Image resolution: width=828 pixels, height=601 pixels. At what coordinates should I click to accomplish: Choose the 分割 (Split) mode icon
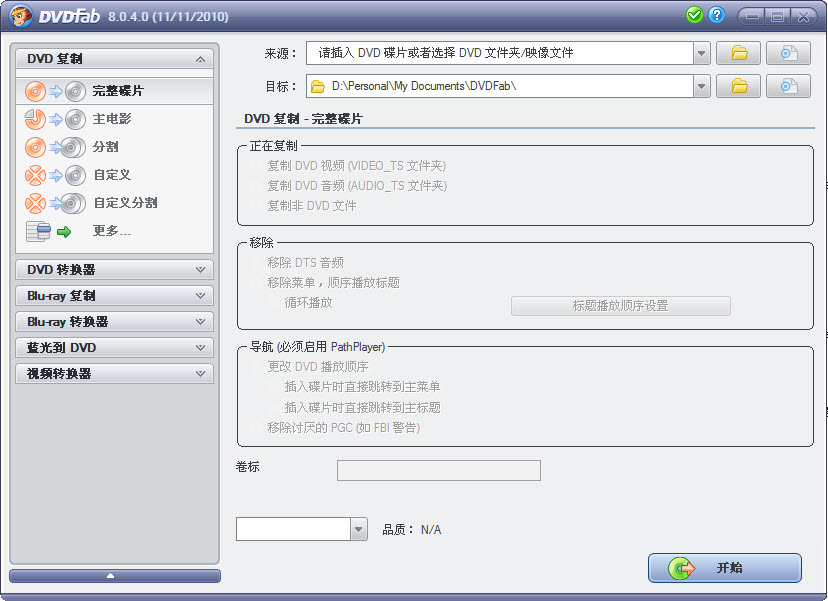[36, 146]
